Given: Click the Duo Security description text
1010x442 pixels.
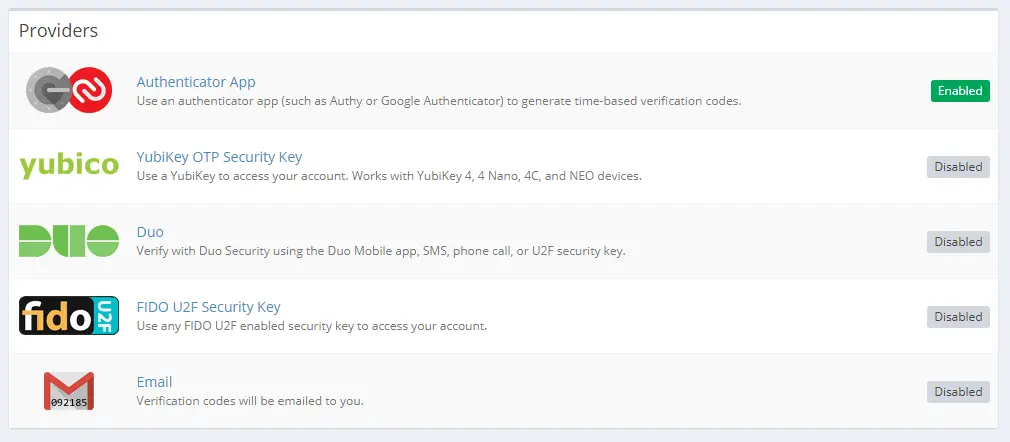Looking at the screenshot, I should tap(380, 251).
